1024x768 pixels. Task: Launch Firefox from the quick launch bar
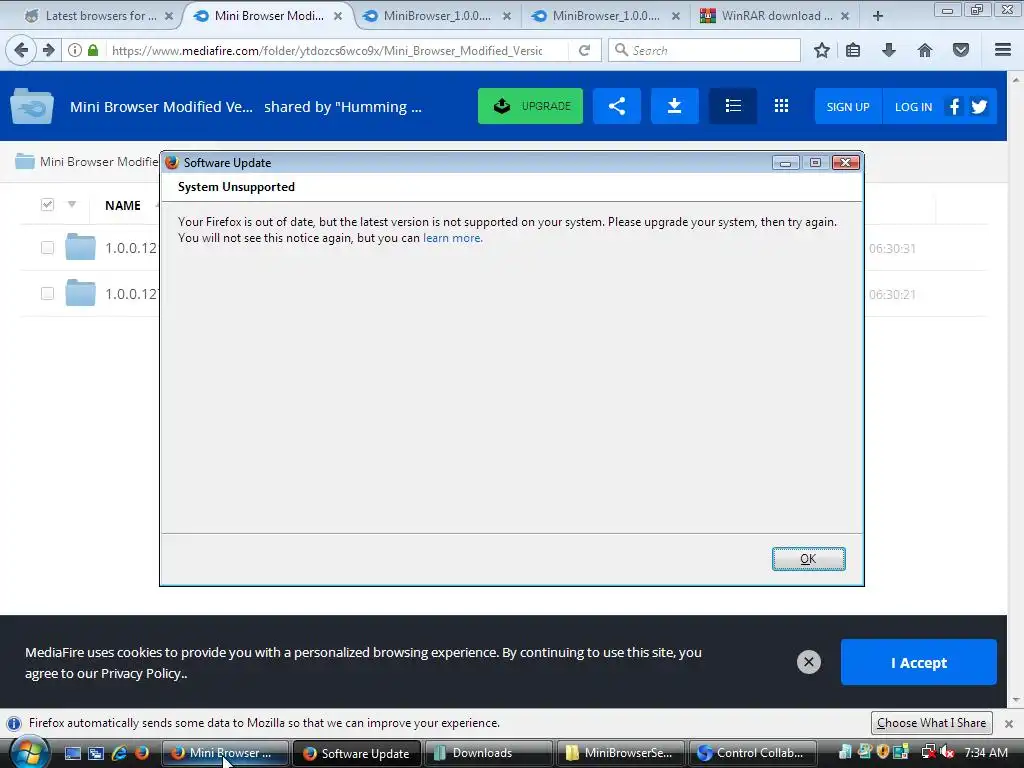pyautogui.click(x=142, y=753)
